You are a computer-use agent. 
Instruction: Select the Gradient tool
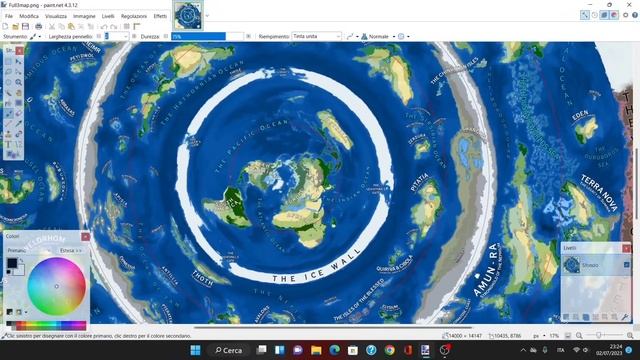point(19,103)
